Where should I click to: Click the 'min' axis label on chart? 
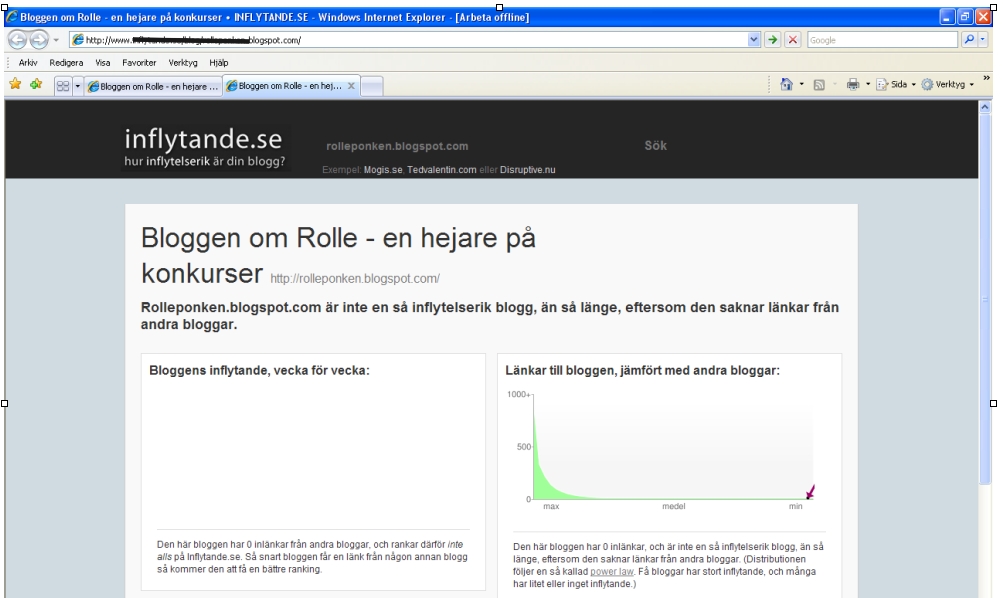tap(796, 506)
